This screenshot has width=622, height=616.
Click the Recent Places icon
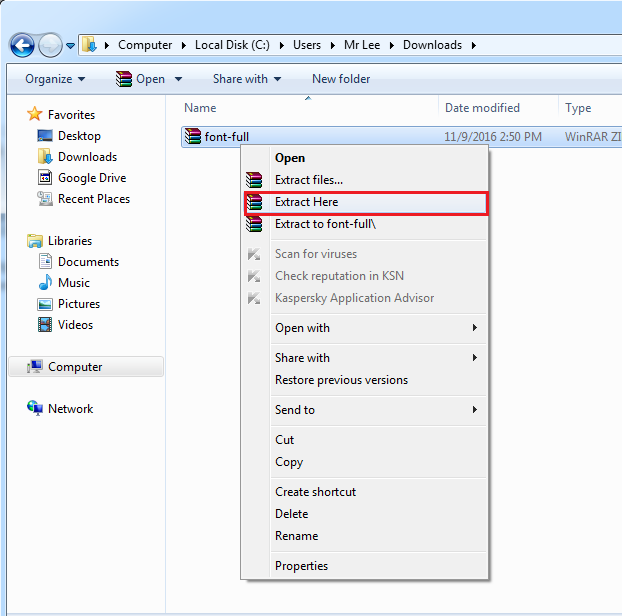tap(45, 199)
